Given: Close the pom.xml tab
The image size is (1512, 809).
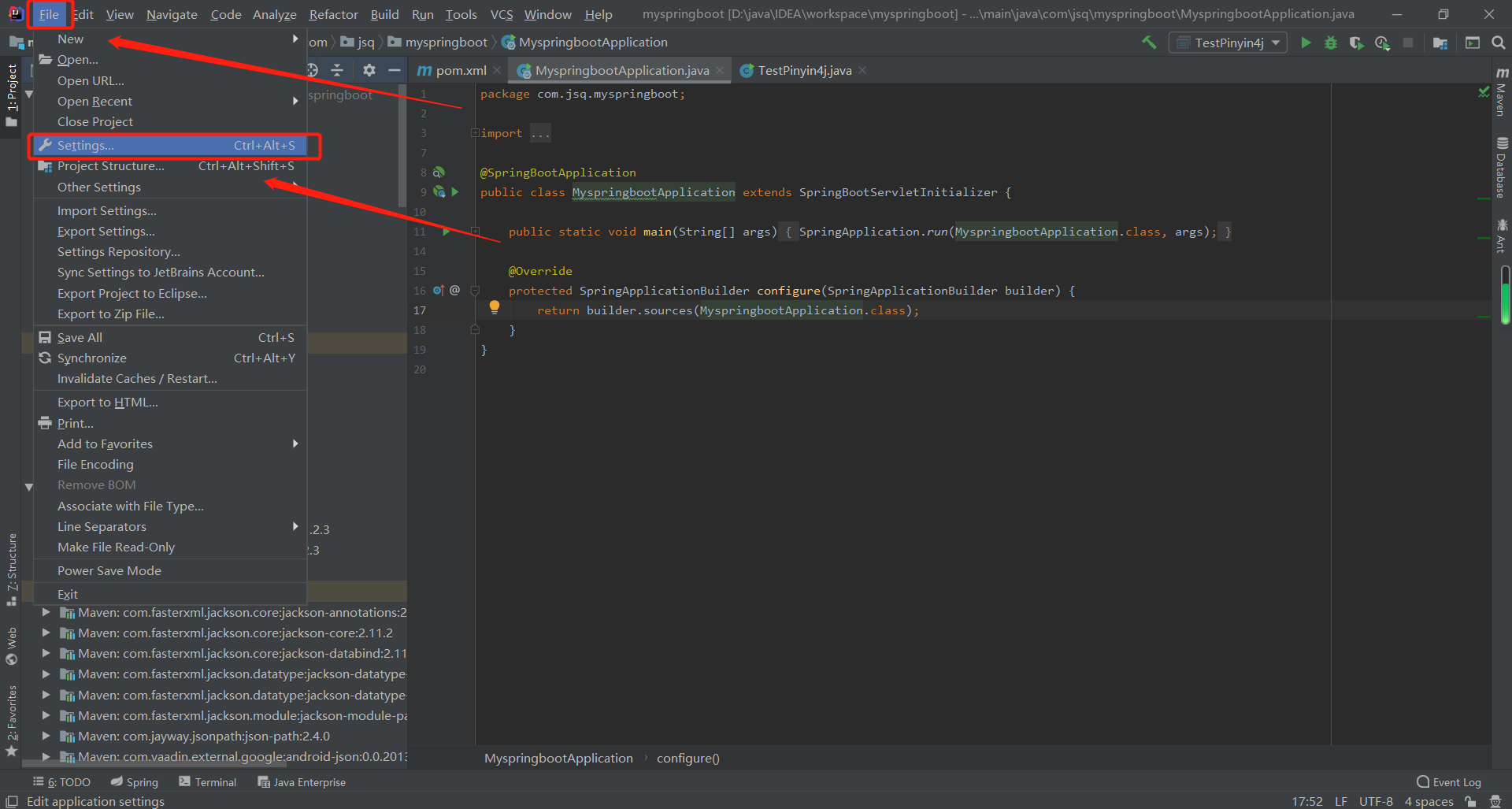Looking at the screenshot, I should (x=497, y=70).
